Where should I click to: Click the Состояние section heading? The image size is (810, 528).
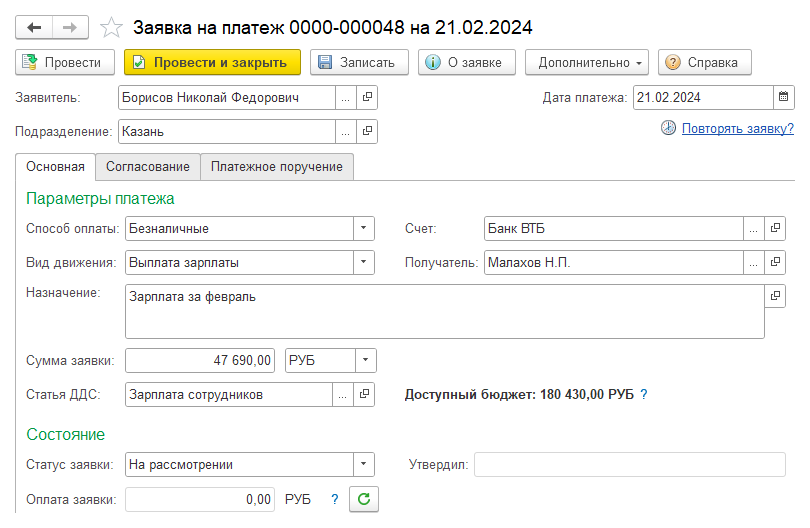66,434
